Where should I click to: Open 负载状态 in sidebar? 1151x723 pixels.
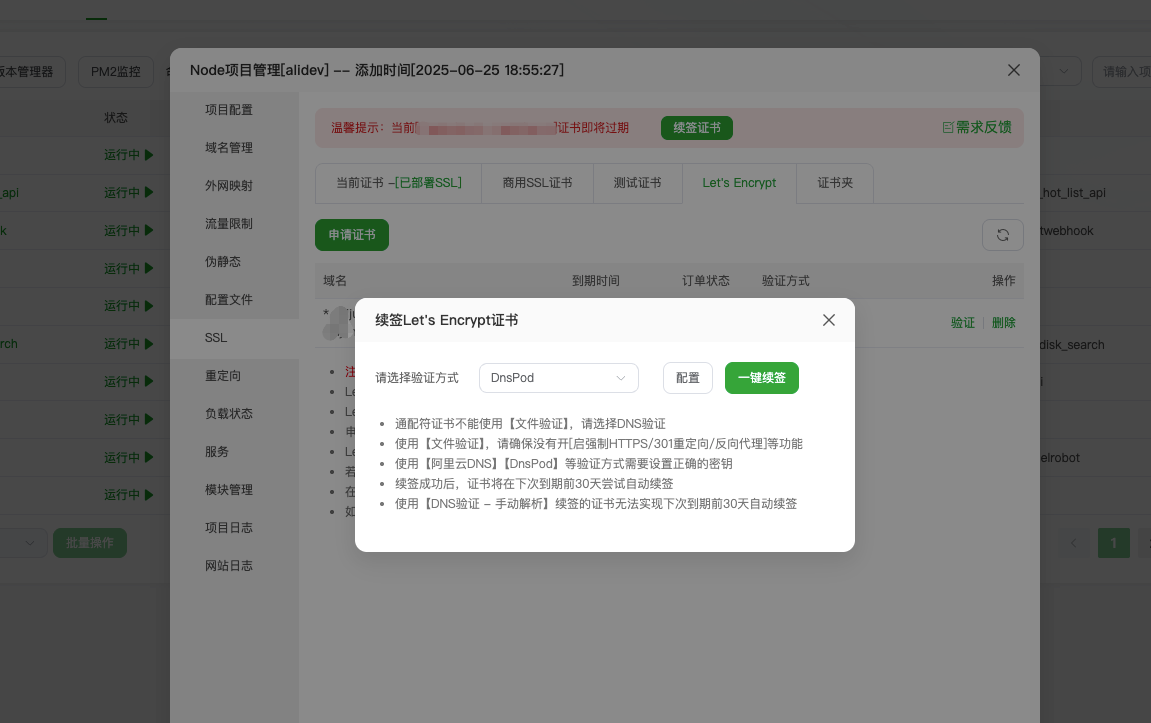229,413
